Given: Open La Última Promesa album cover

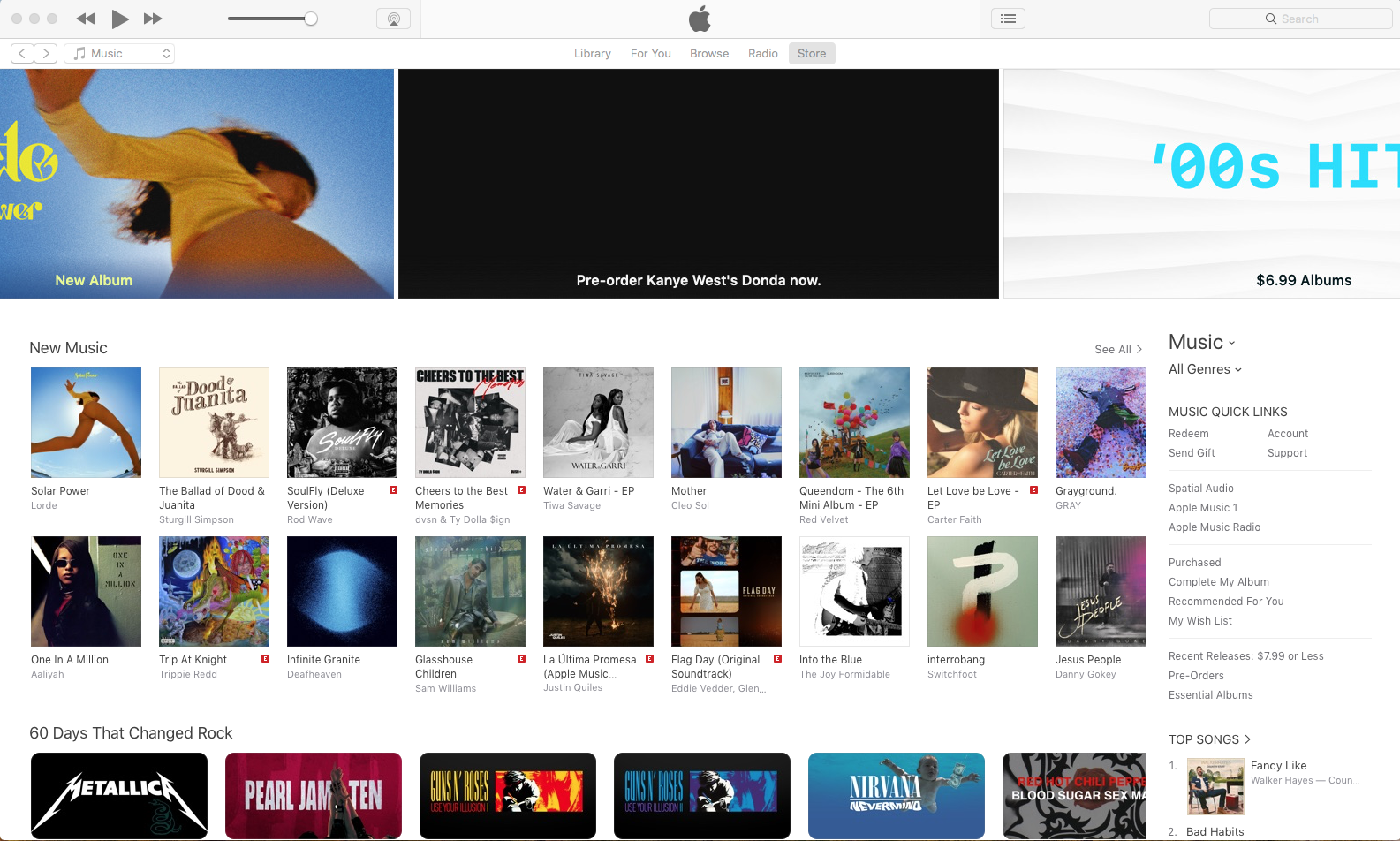Looking at the screenshot, I should [598, 591].
